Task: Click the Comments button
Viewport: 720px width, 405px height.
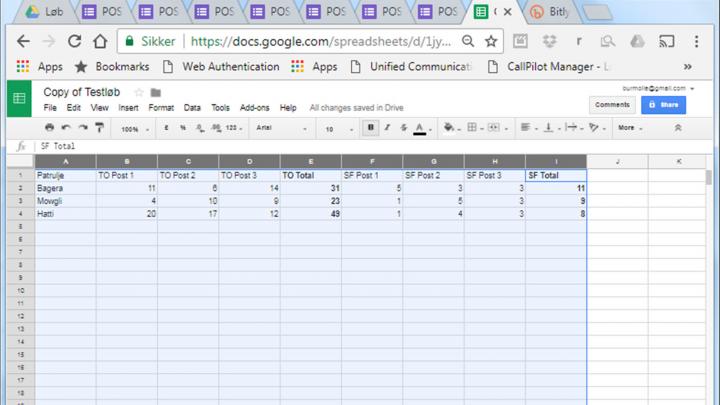Action: [x=612, y=104]
